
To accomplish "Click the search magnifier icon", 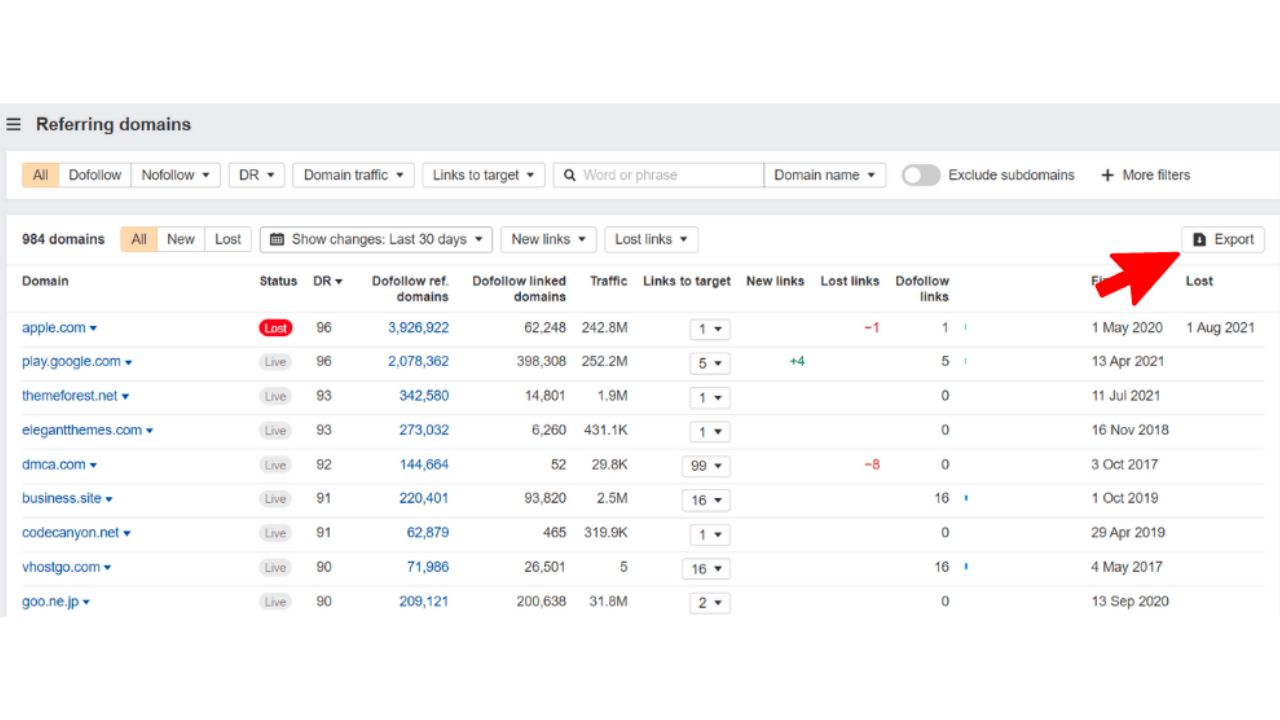I will (x=570, y=175).
